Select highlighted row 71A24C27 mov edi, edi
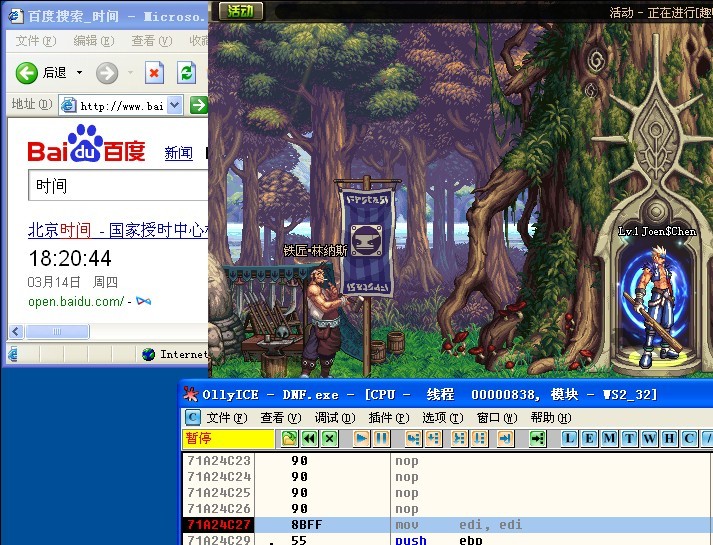Image resolution: width=713 pixels, height=545 pixels. (x=447, y=525)
